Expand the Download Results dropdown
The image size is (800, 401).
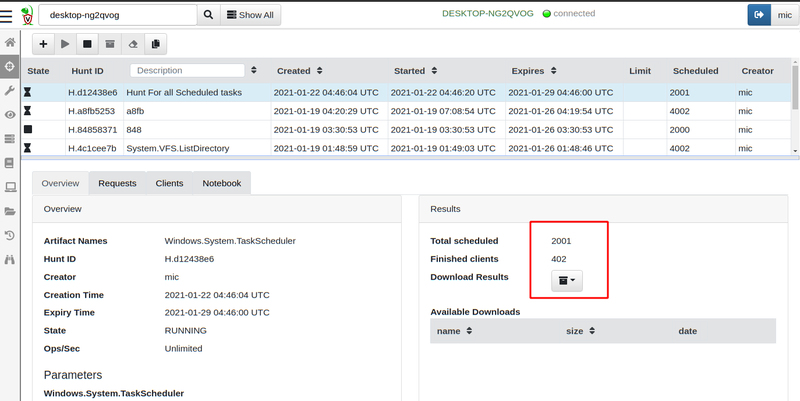[x=567, y=281]
